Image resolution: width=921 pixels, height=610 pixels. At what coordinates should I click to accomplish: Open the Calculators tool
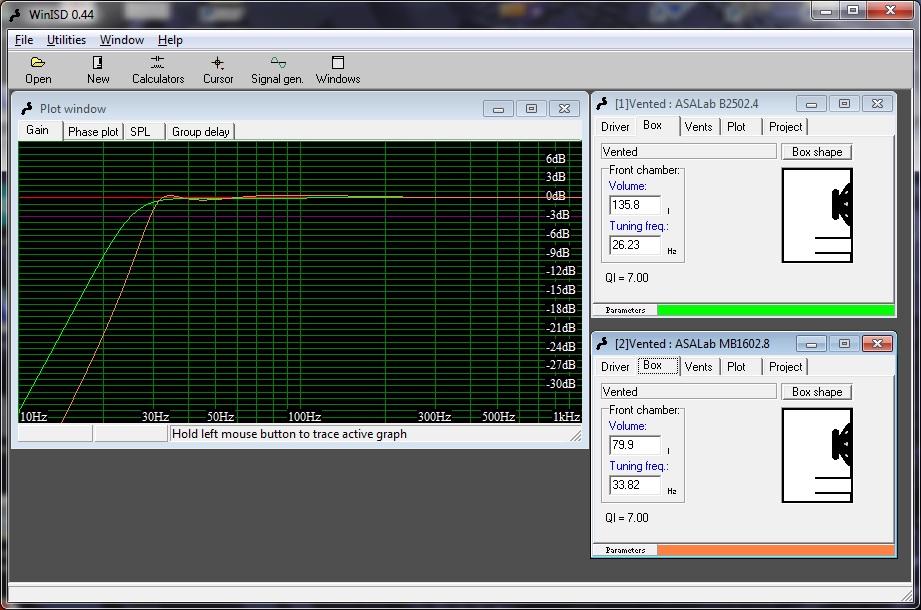[x=158, y=69]
